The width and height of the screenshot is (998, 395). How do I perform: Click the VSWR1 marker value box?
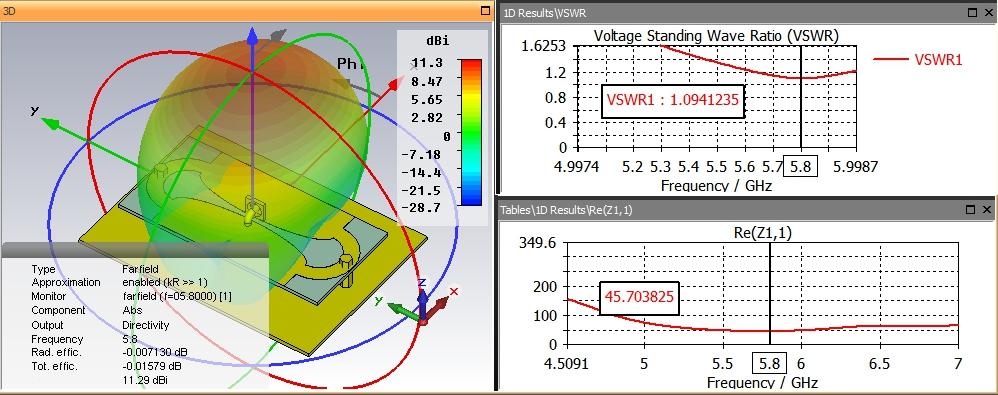[673, 100]
